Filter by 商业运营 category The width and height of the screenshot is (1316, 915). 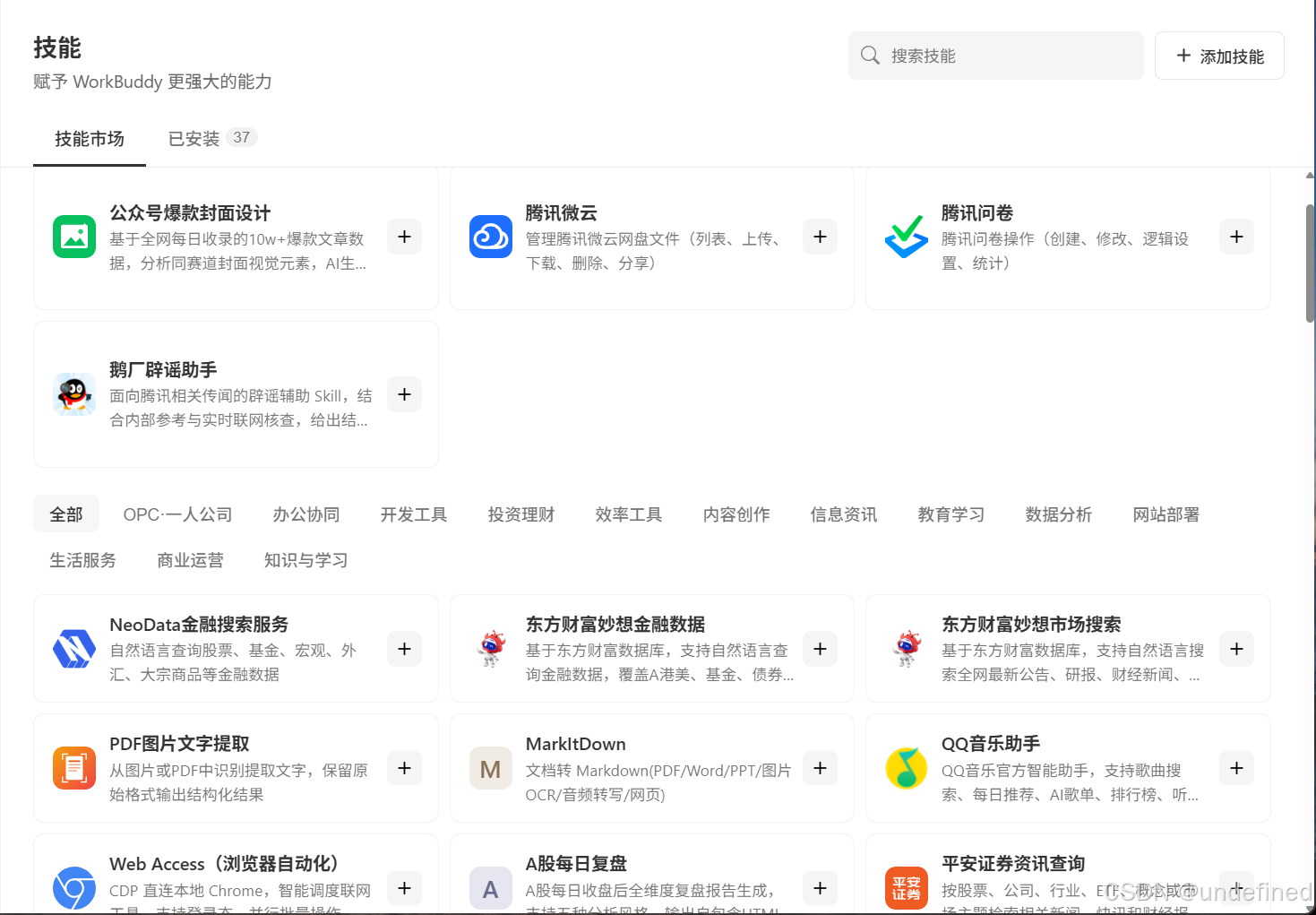[x=190, y=560]
